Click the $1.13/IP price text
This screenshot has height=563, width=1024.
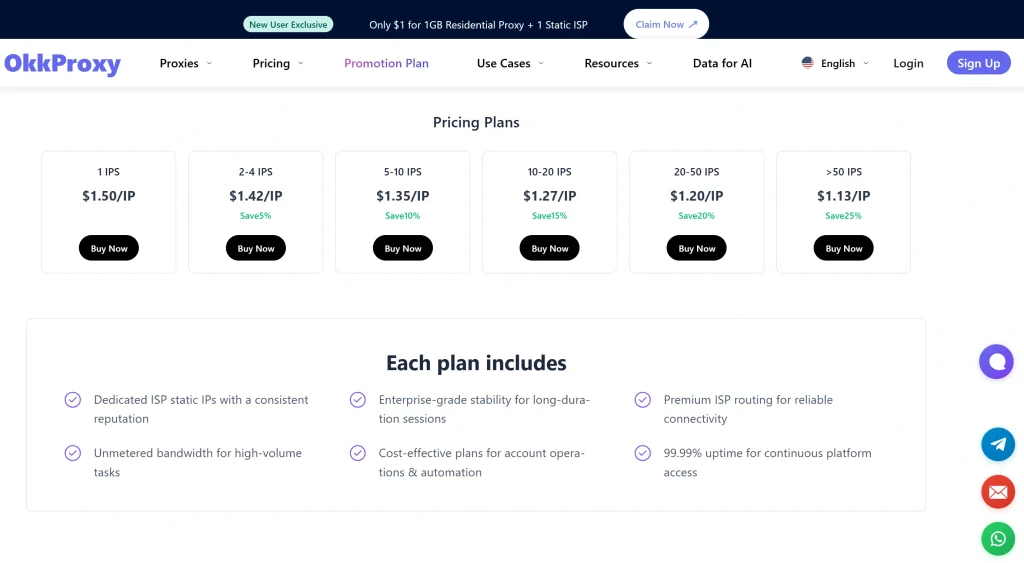(843, 195)
